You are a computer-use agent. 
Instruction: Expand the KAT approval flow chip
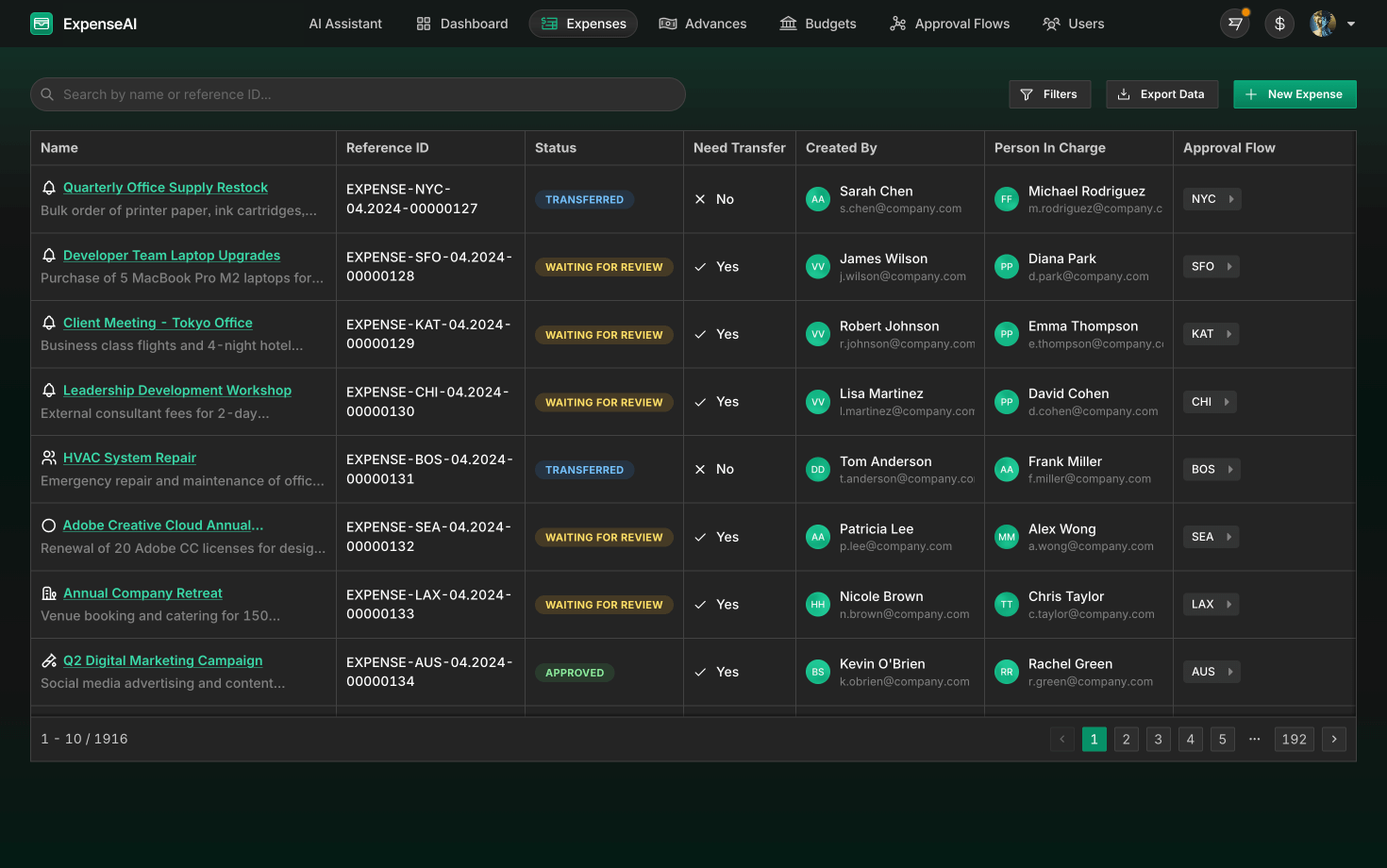click(1211, 334)
